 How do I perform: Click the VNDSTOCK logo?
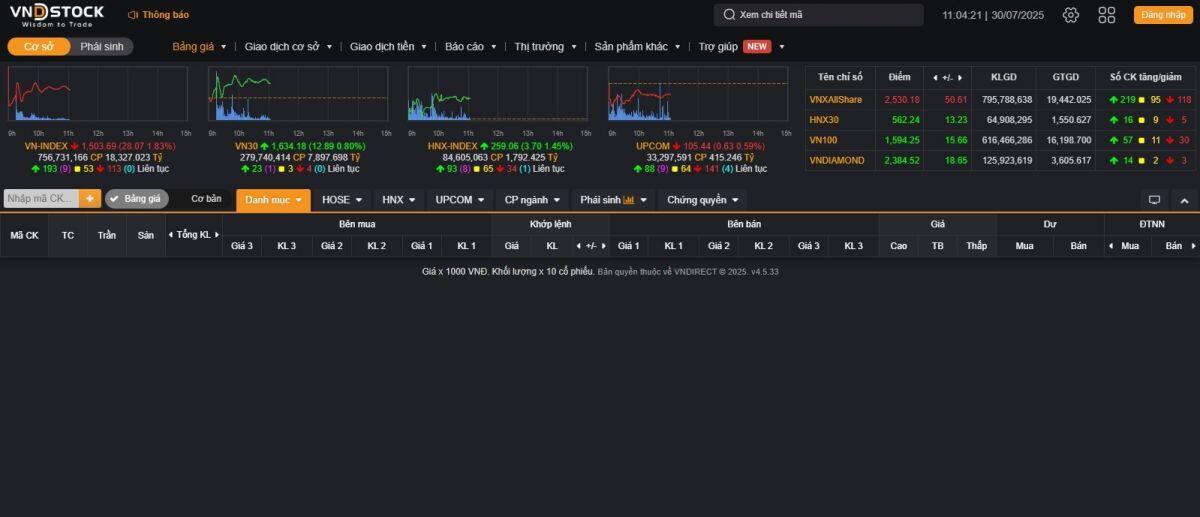[x=56, y=15]
